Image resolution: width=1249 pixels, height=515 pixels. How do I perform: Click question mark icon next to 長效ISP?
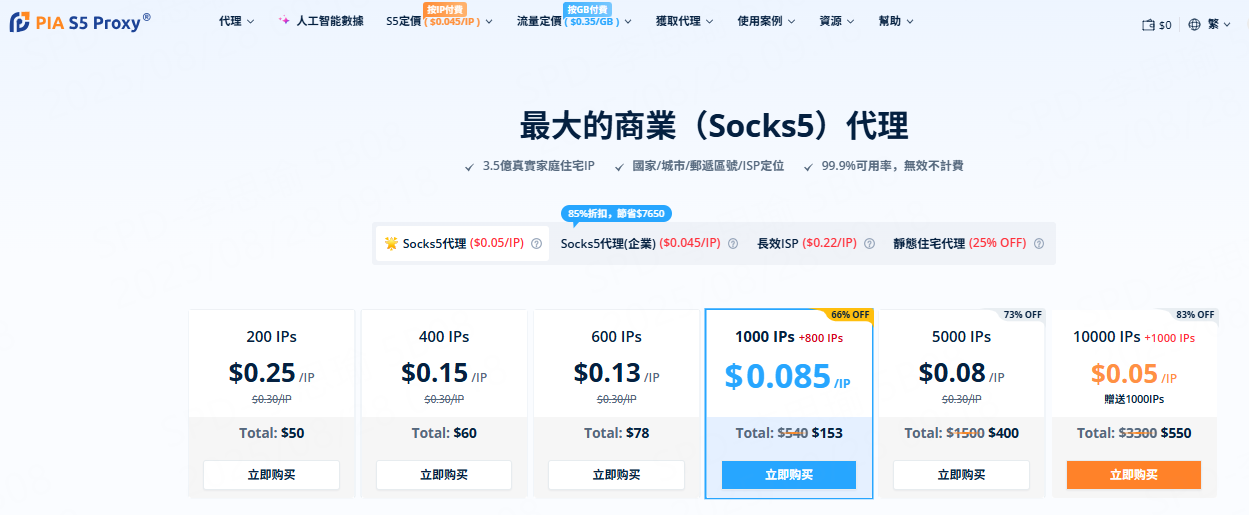click(x=869, y=243)
